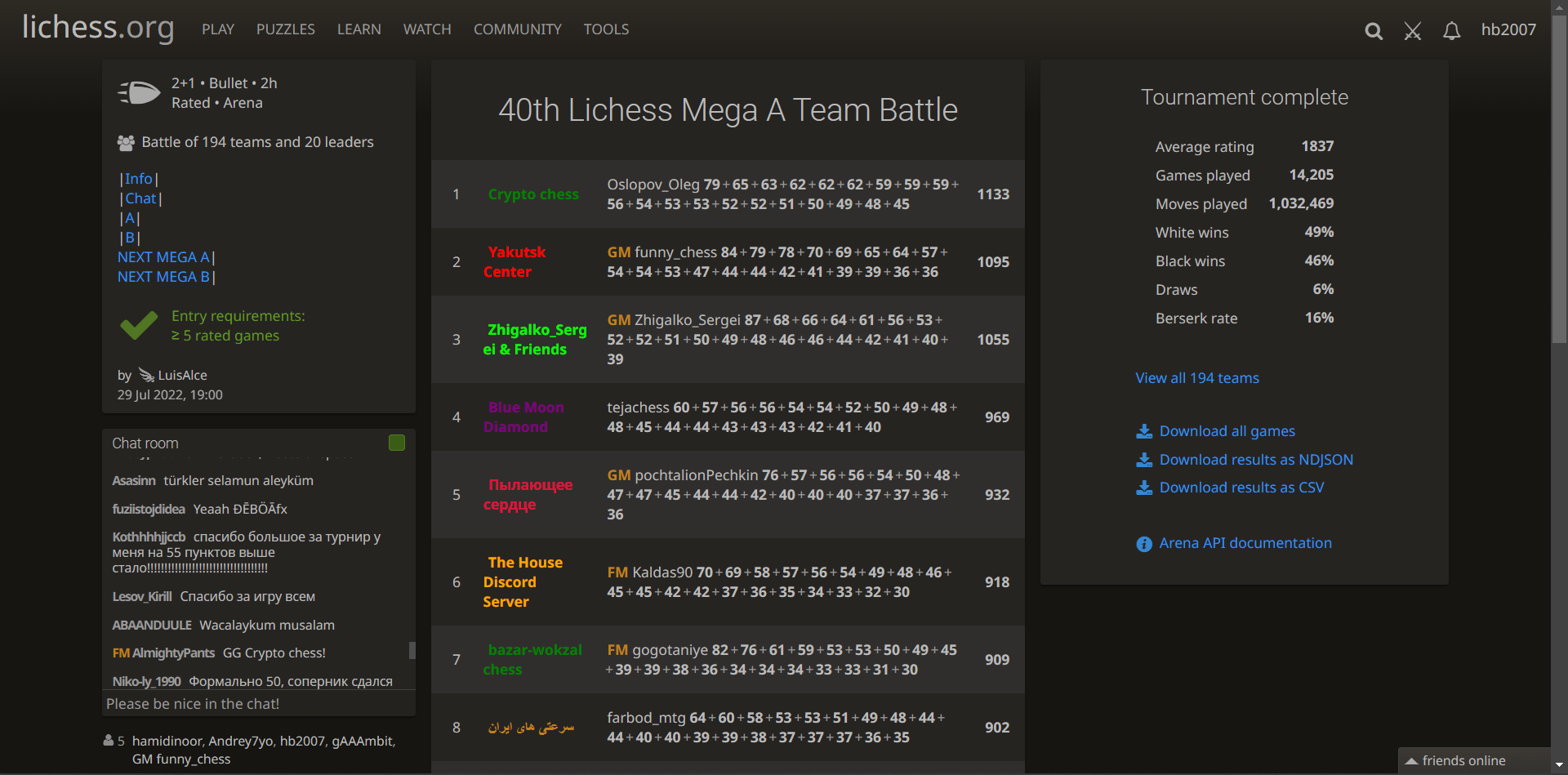Click the spectators people icon
This screenshot has height=775, width=1568.
pos(109,741)
